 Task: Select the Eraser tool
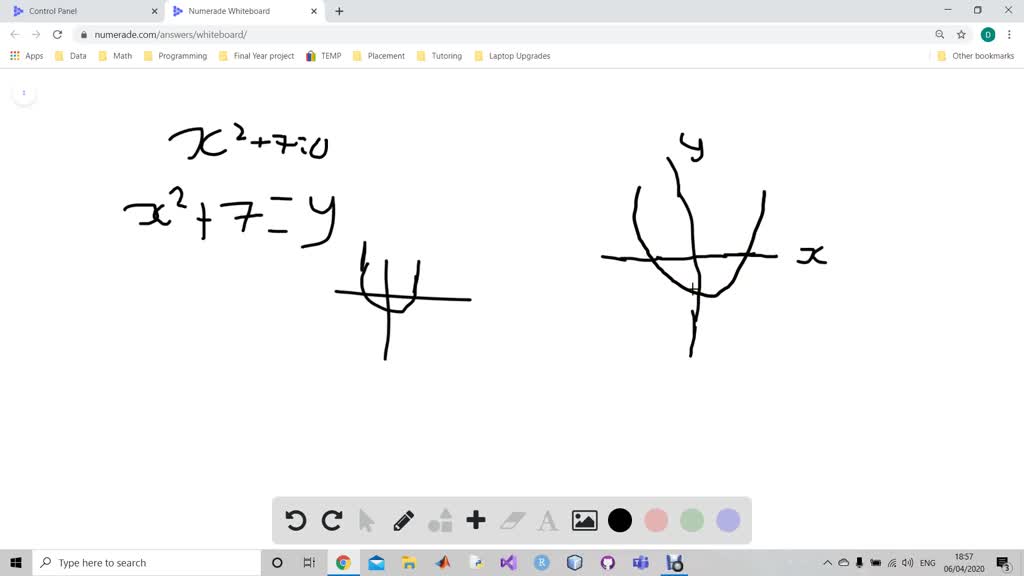pos(511,520)
